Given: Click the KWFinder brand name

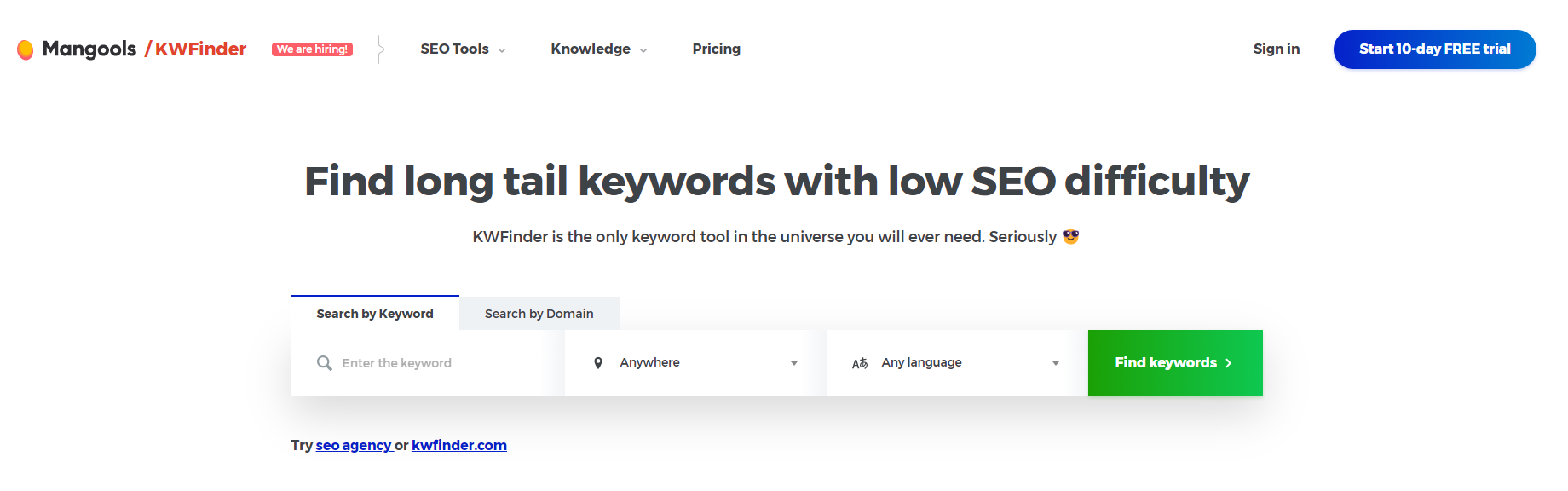Looking at the screenshot, I should pos(200,49).
